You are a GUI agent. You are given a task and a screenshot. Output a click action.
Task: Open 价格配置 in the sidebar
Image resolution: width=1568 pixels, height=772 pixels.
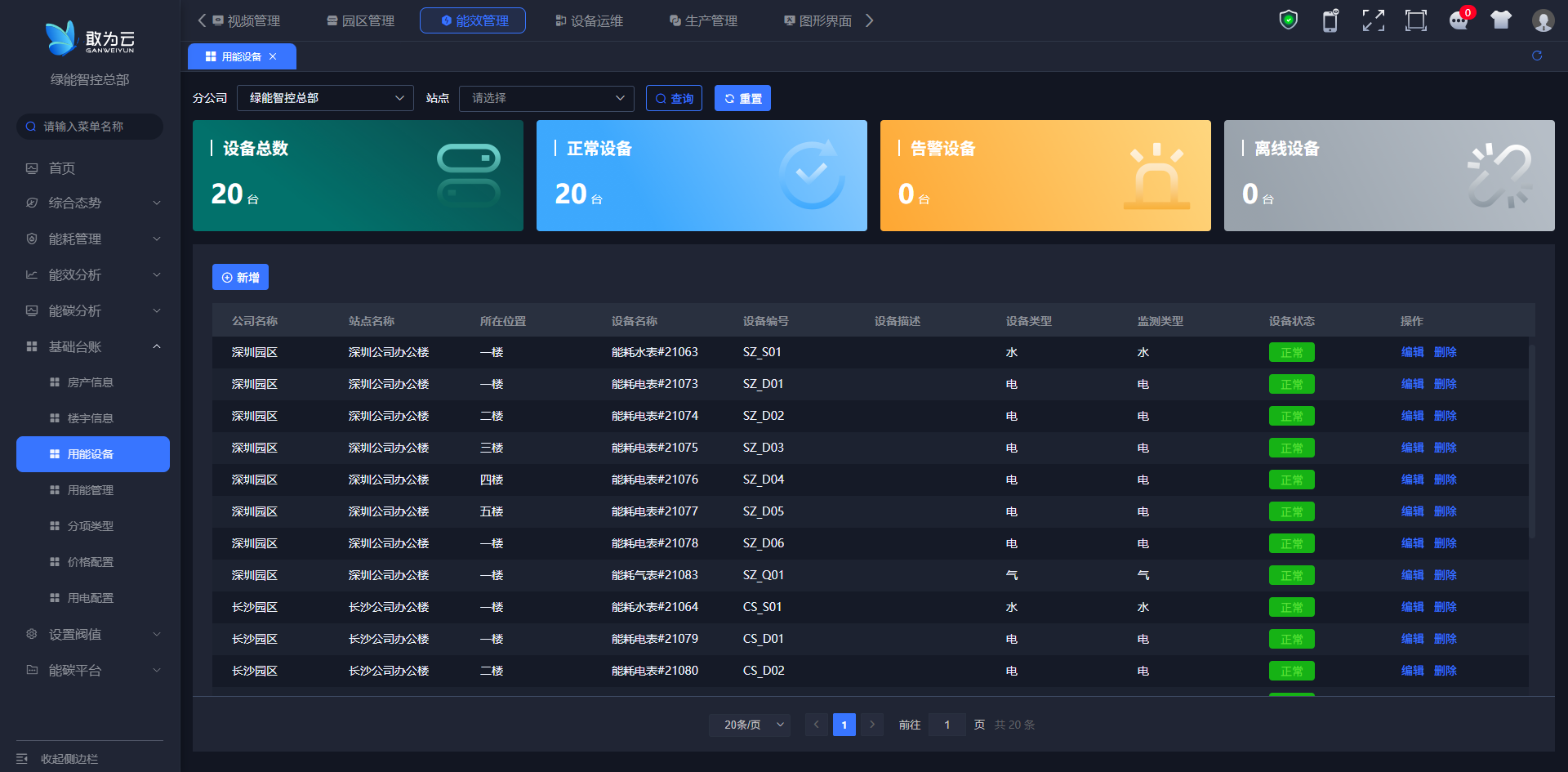[x=90, y=562]
